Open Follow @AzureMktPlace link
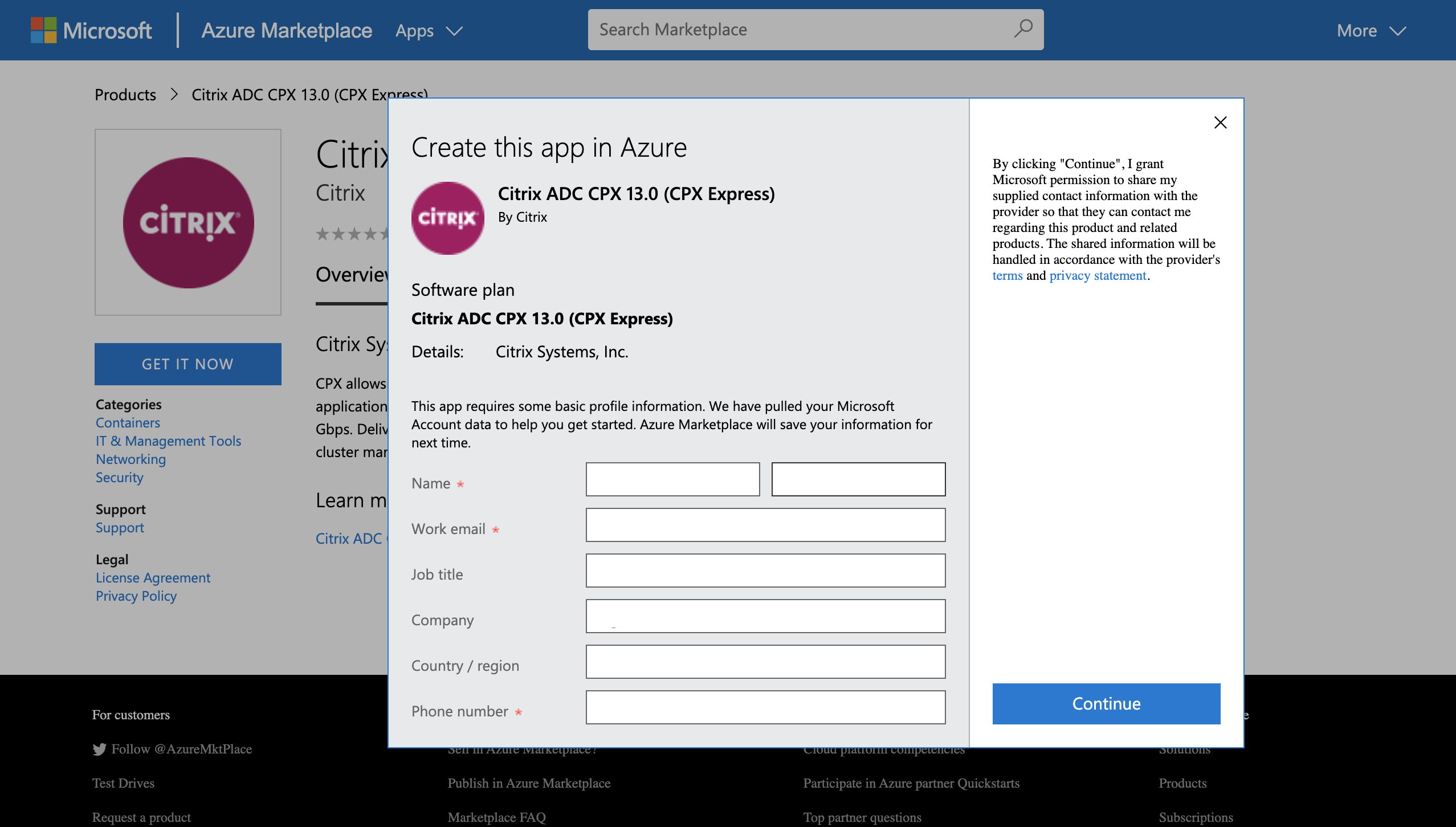This screenshot has height=827, width=1456. click(181, 749)
